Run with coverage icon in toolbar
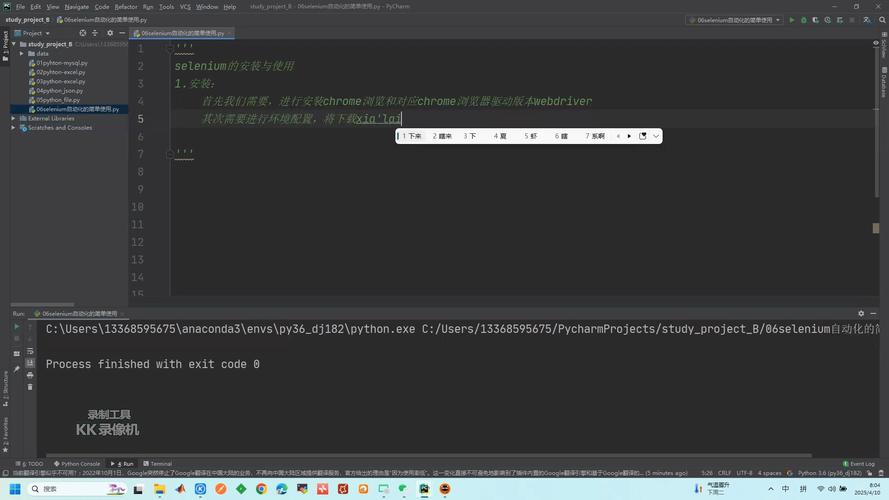889x500 pixels. click(x=815, y=20)
